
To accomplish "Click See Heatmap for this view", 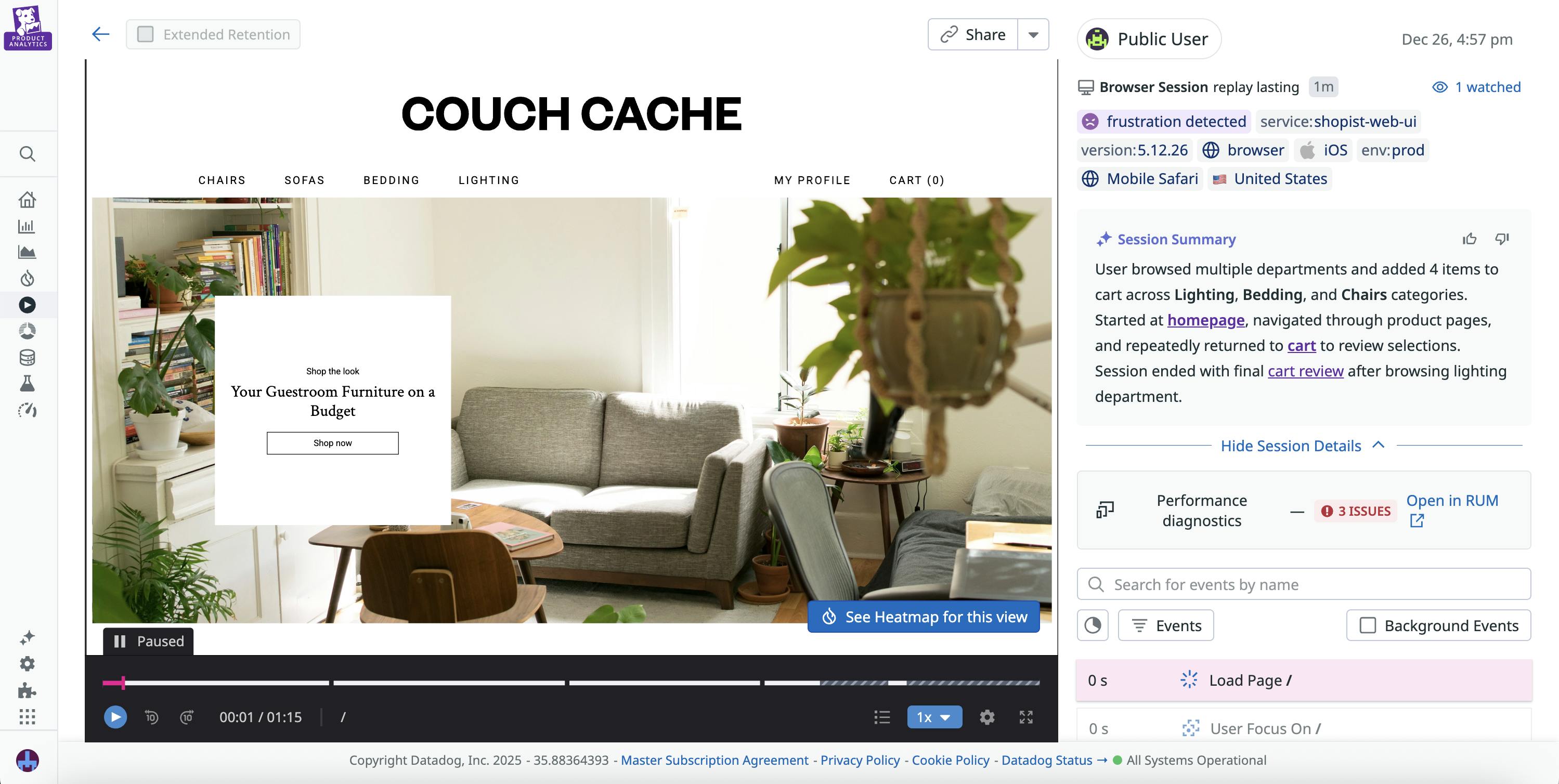I will (x=924, y=617).
